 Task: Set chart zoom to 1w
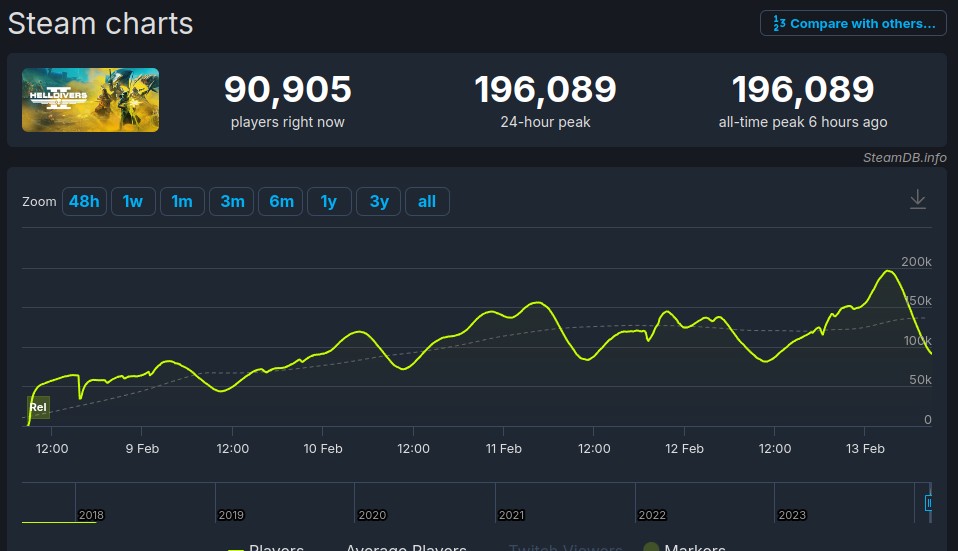coord(133,202)
